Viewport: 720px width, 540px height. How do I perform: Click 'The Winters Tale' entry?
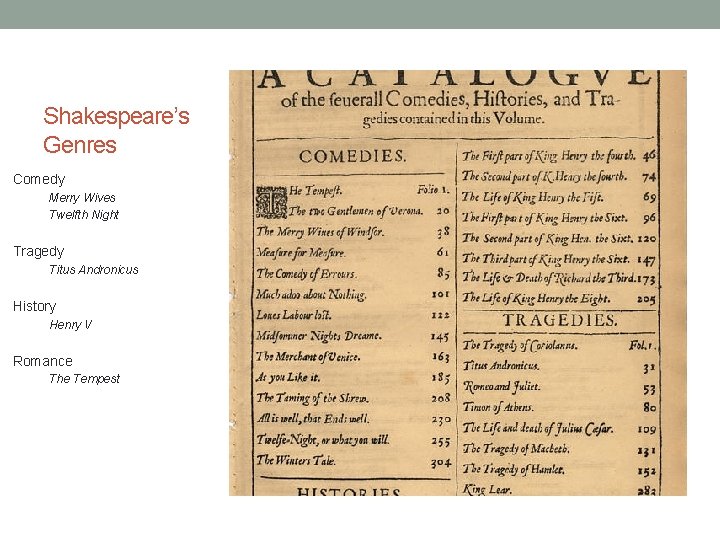[x=296, y=460]
